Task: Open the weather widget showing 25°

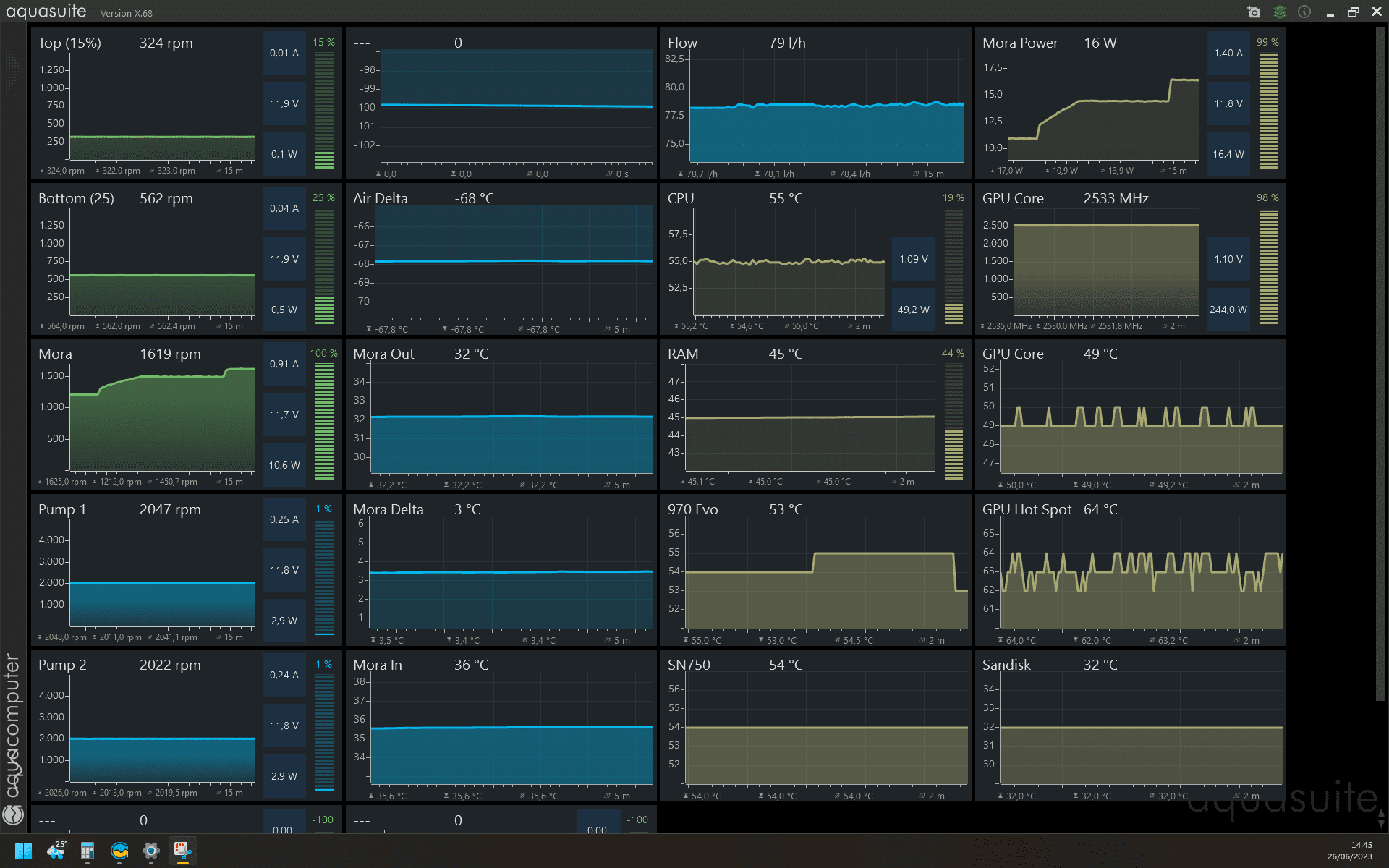Action: tap(56, 851)
